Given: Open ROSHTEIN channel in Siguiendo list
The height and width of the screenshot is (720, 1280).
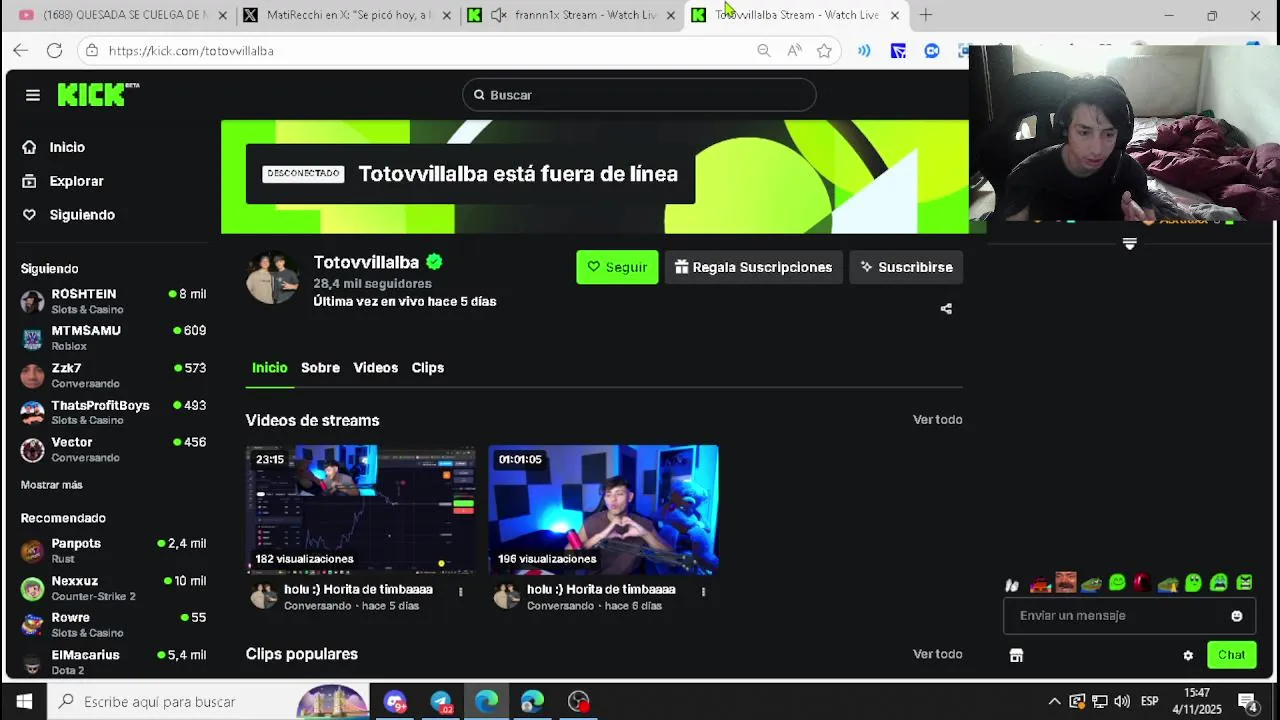Looking at the screenshot, I should (113, 301).
